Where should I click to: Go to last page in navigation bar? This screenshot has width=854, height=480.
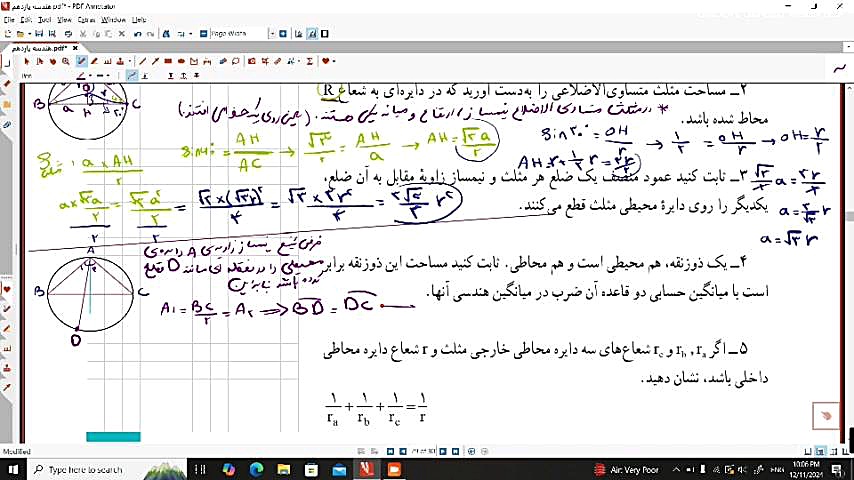(x=456, y=451)
